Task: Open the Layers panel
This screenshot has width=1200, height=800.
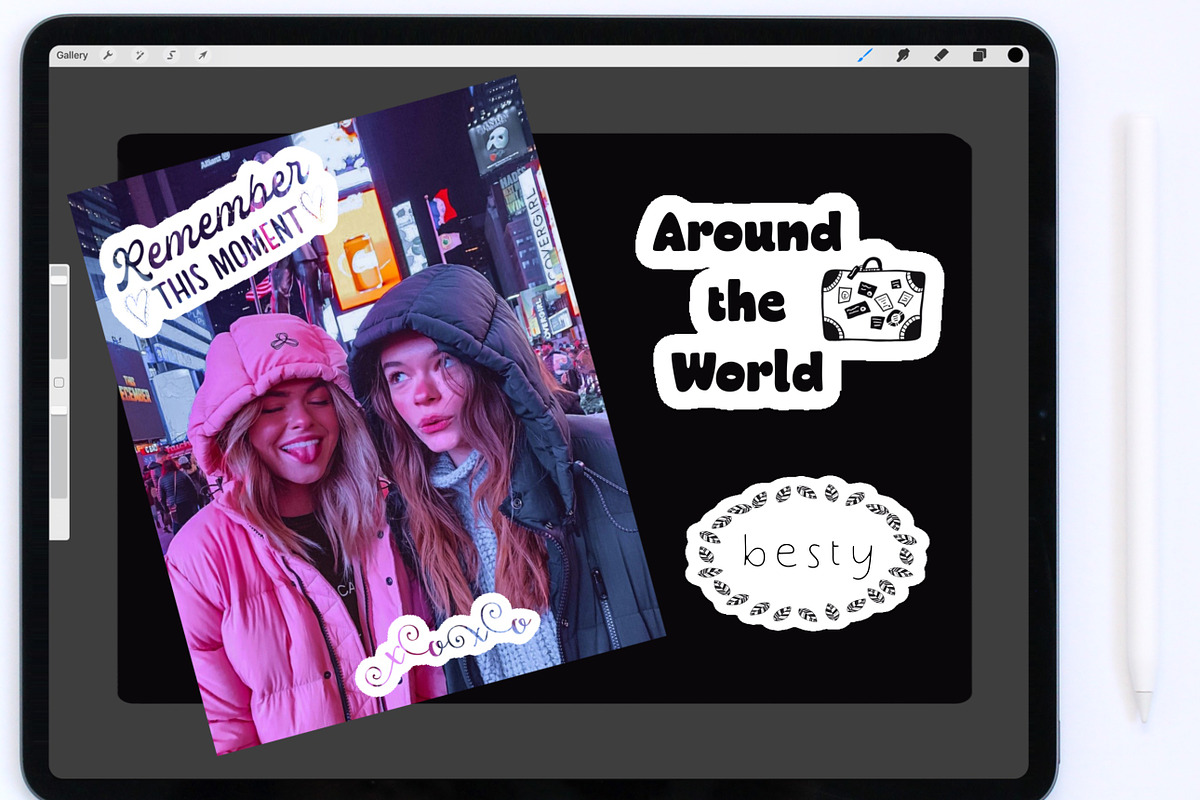Action: tap(979, 56)
